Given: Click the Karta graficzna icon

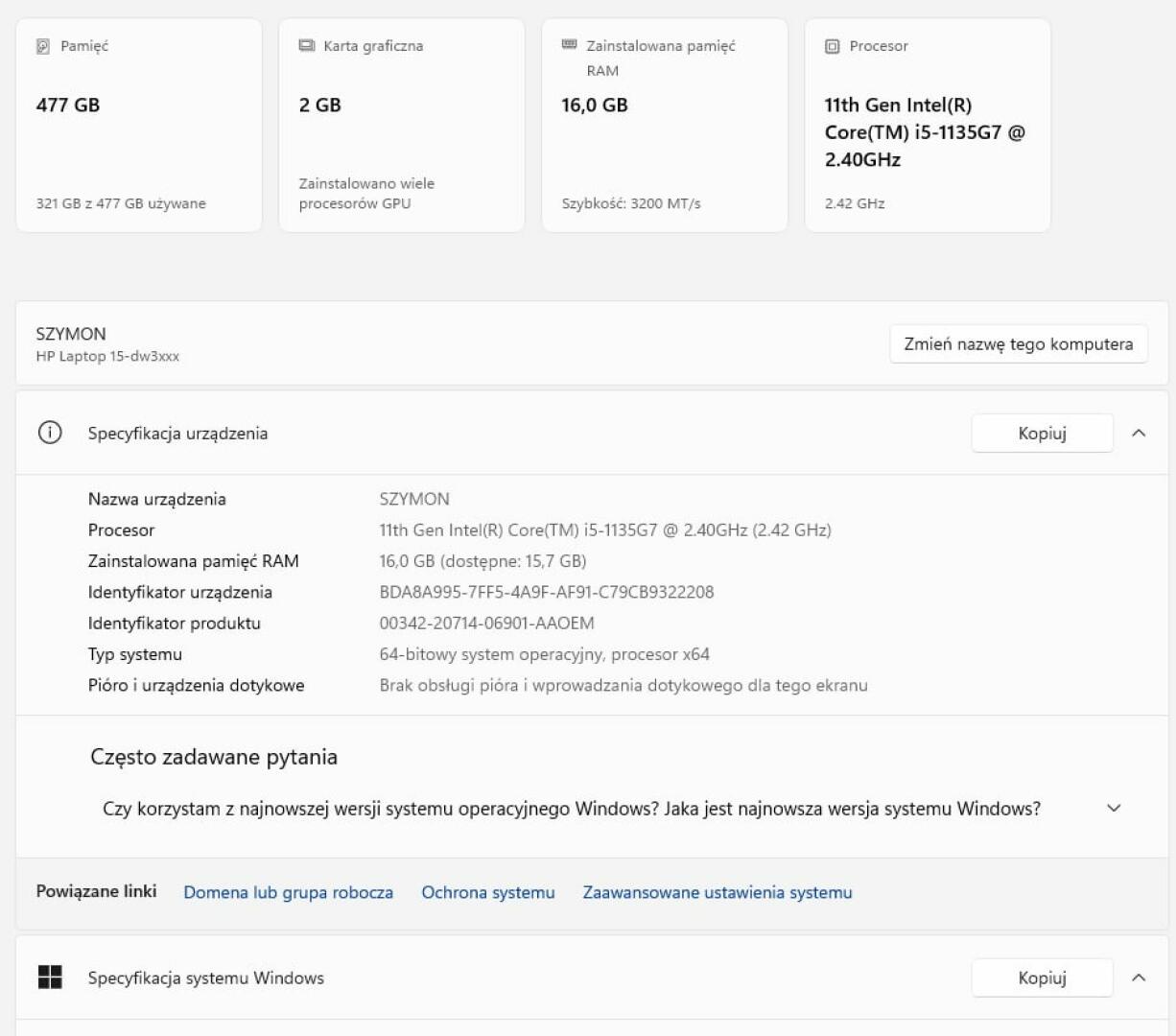Looking at the screenshot, I should [x=306, y=46].
